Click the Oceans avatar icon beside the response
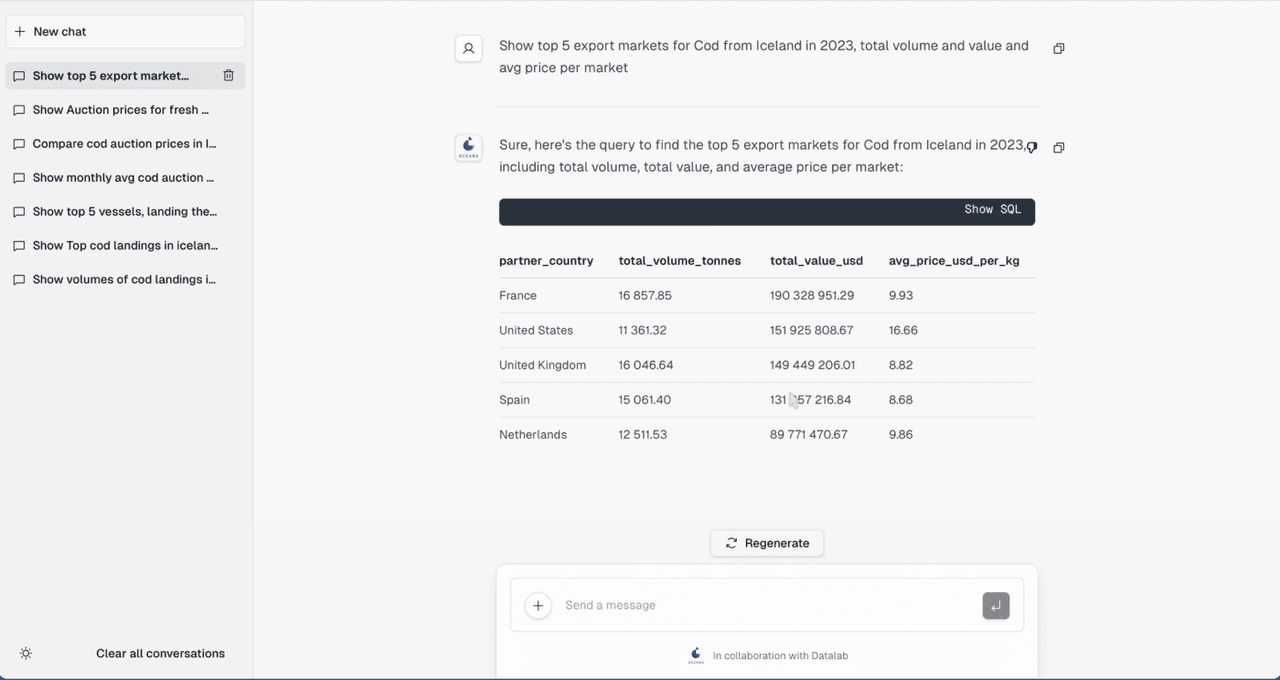The height and width of the screenshot is (680, 1280). coord(469,148)
